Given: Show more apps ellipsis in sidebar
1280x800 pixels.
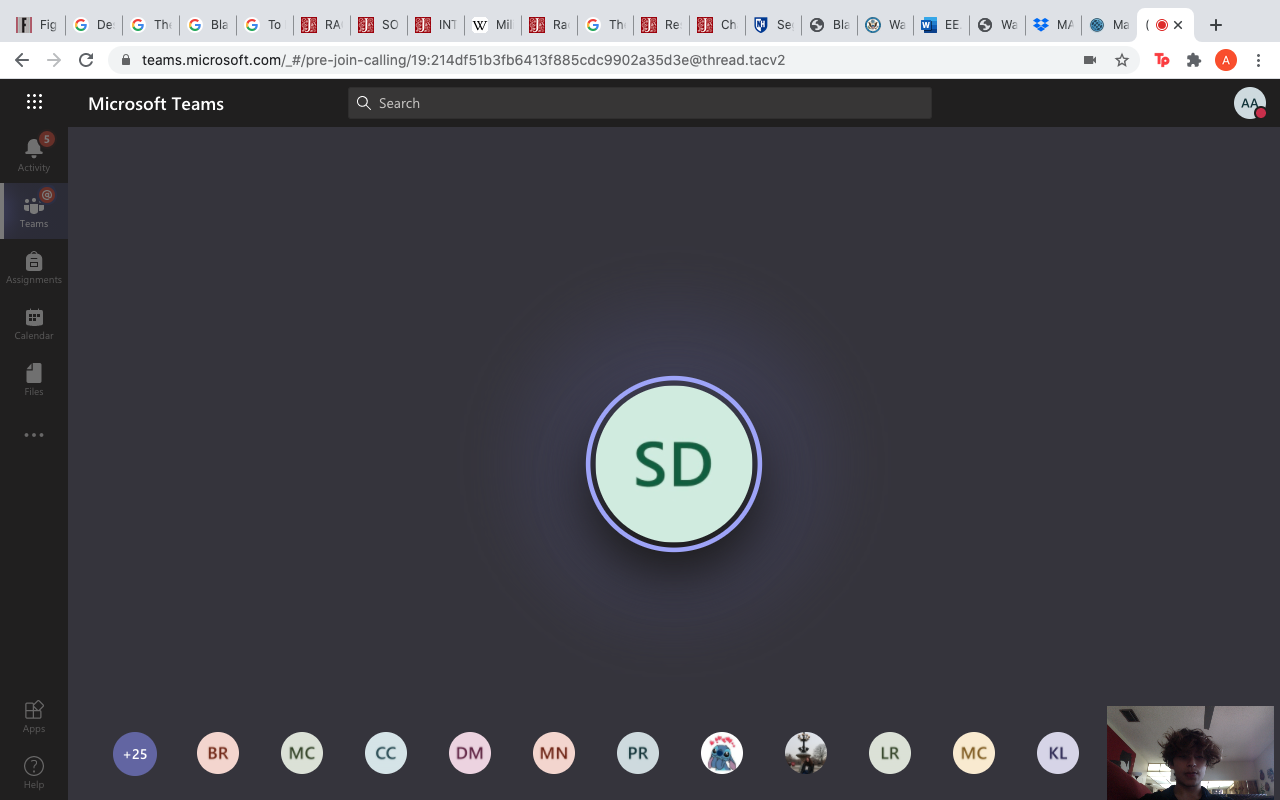Looking at the screenshot, I should 34,435.
